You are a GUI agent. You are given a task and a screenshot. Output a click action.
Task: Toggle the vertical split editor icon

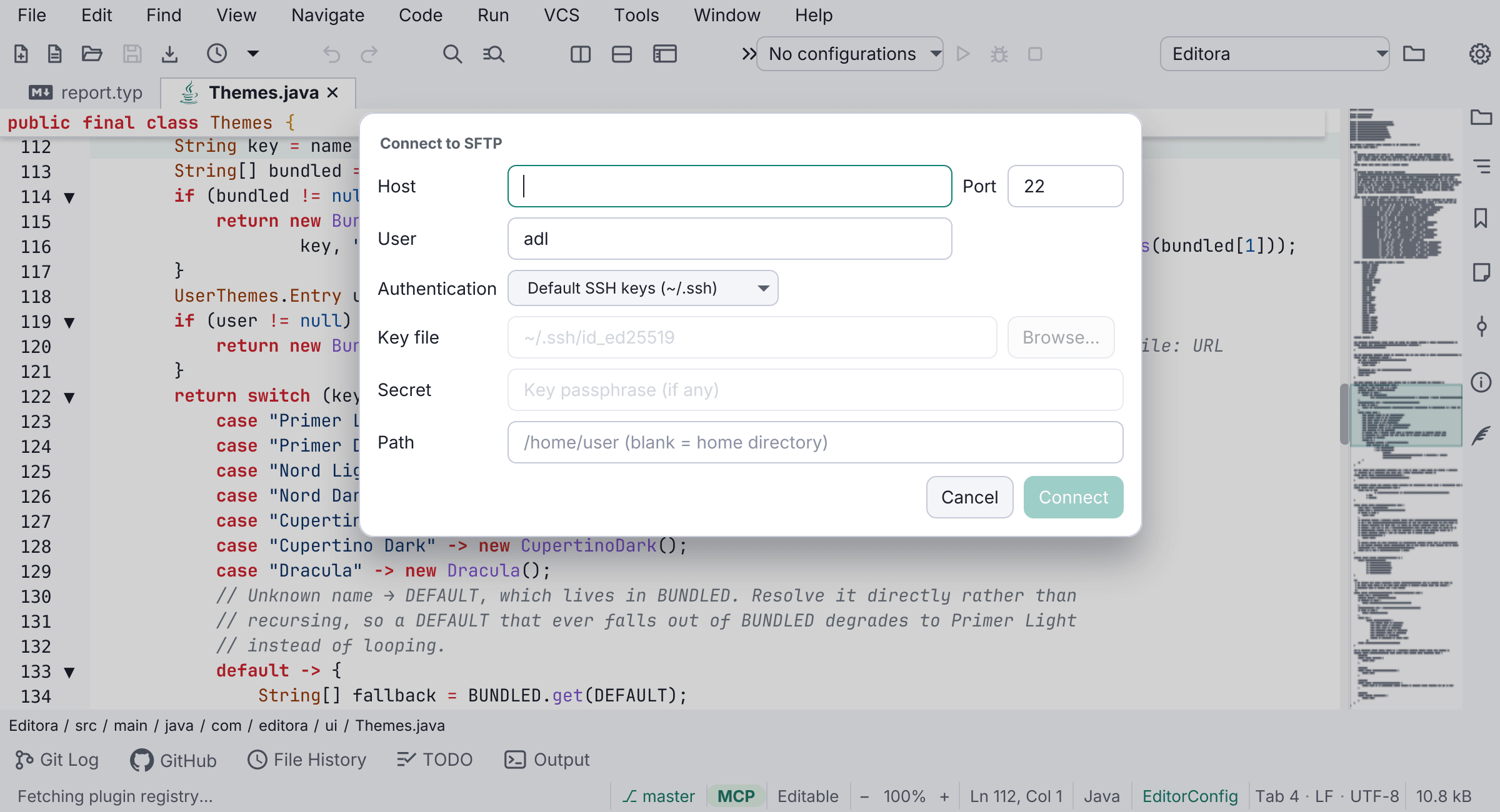point(581,54)
